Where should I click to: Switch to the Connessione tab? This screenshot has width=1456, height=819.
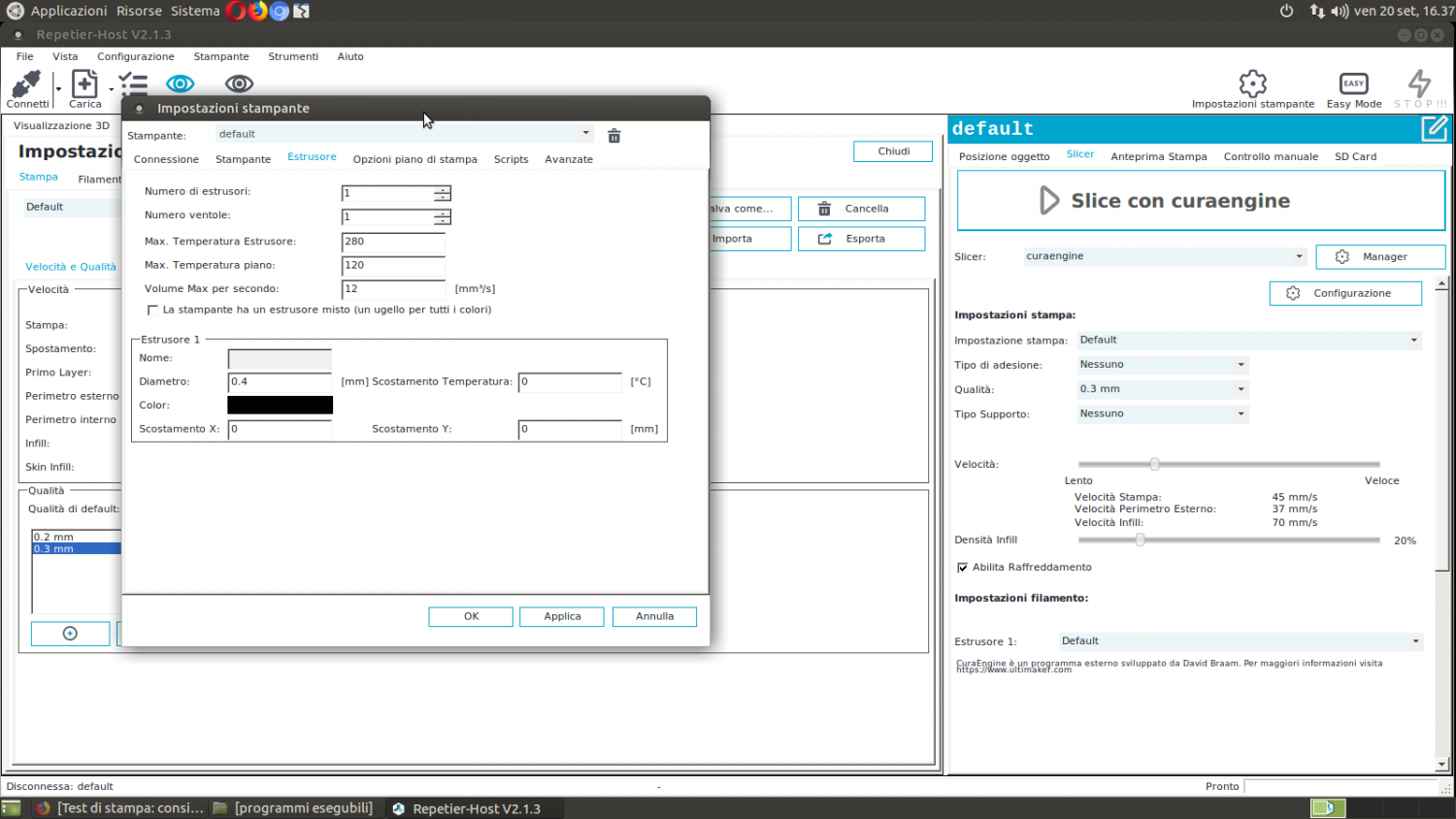166,159
